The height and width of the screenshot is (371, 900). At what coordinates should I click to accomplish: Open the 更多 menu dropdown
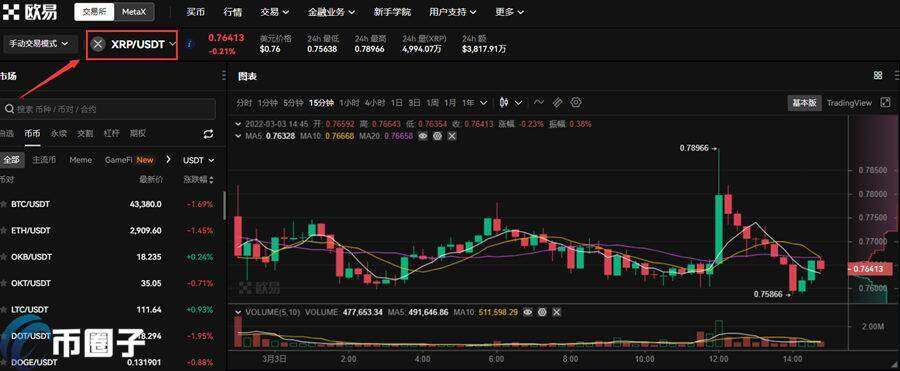click(509, 11)
